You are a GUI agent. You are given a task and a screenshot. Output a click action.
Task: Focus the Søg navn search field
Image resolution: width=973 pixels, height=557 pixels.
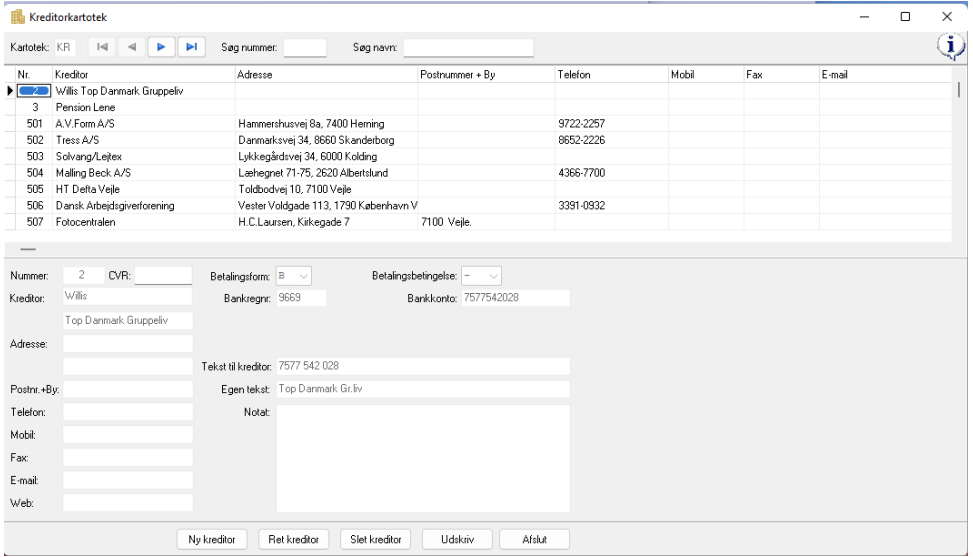(469, 48)
